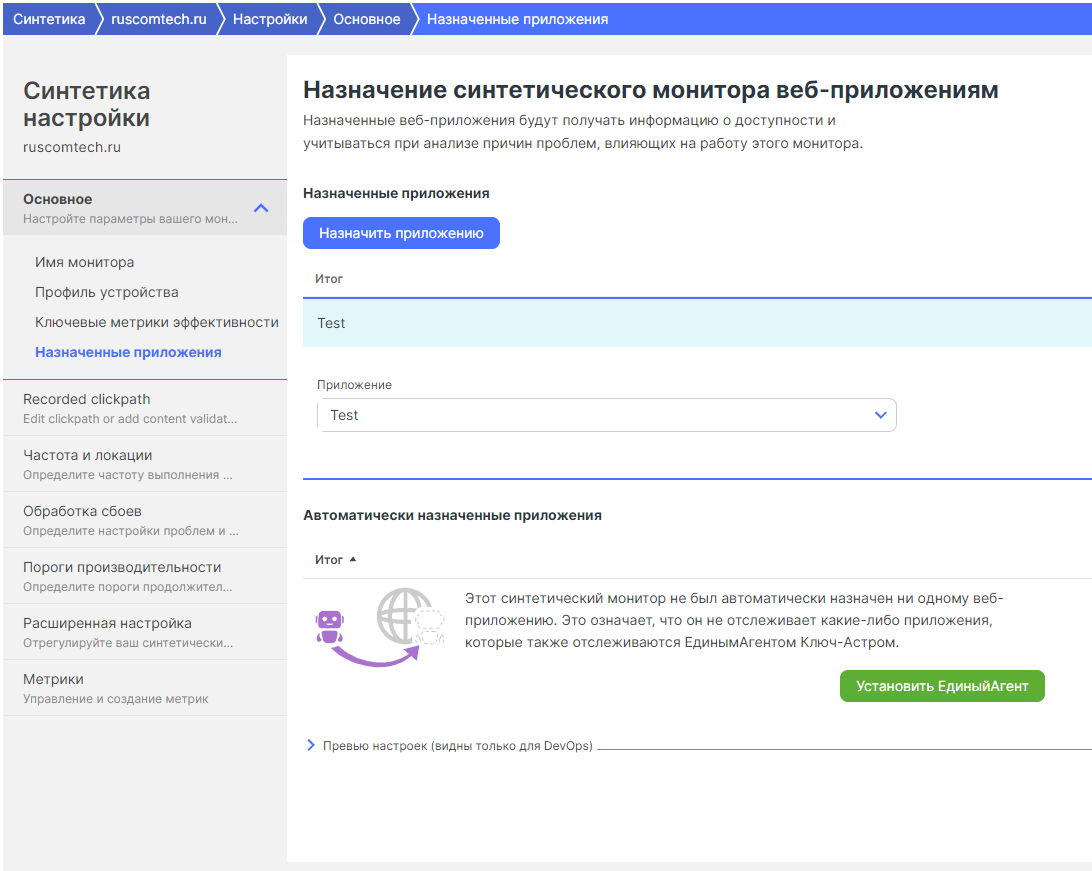1092x871 pixels.
Task: Select Профиль устройства in sidebar
Action: pyautogui.click(x=106, y=292)
